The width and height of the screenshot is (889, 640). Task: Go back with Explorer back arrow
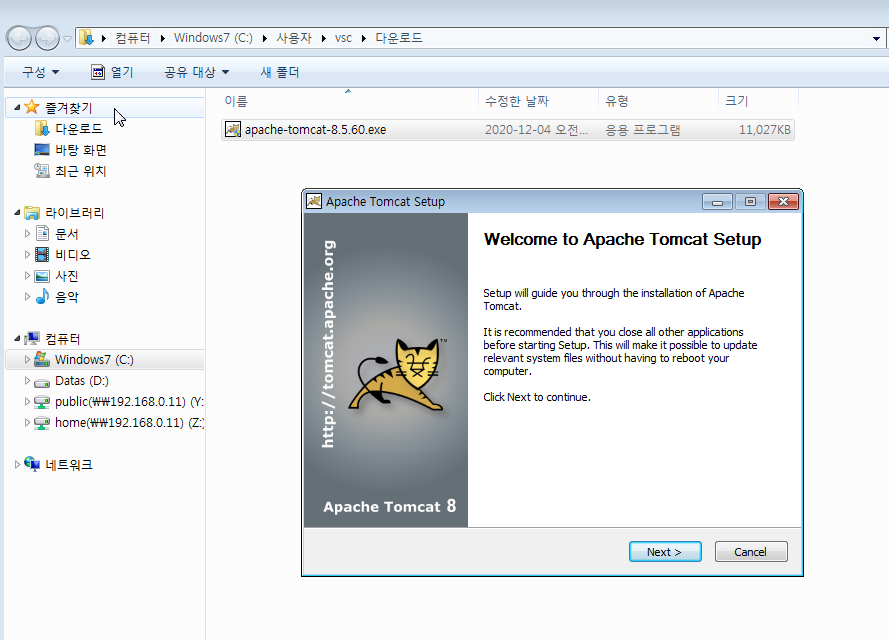coord(19,39)
